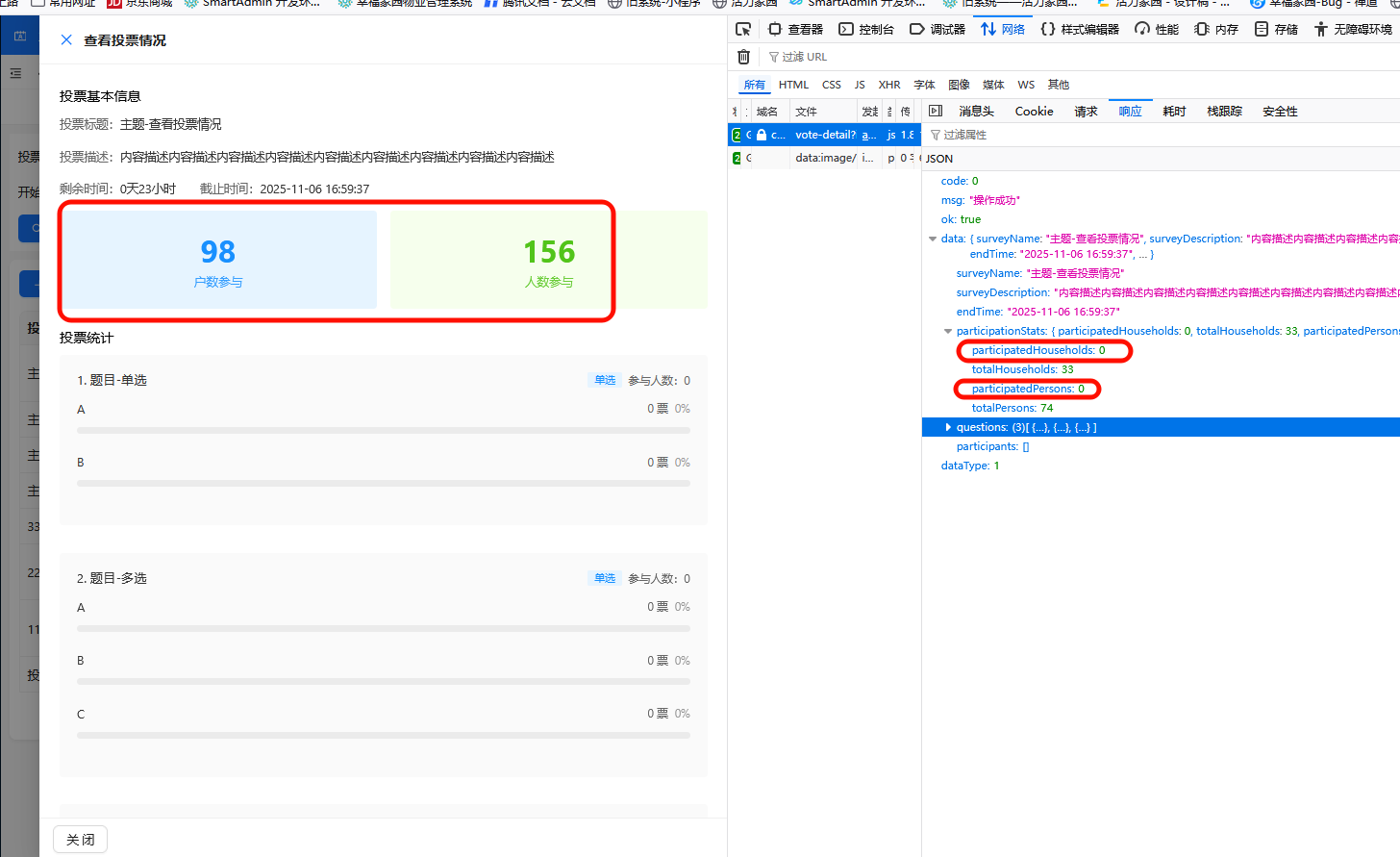Collapse the participationStats JSON node
Screen dimensions: 1400x857
[948, 331]
